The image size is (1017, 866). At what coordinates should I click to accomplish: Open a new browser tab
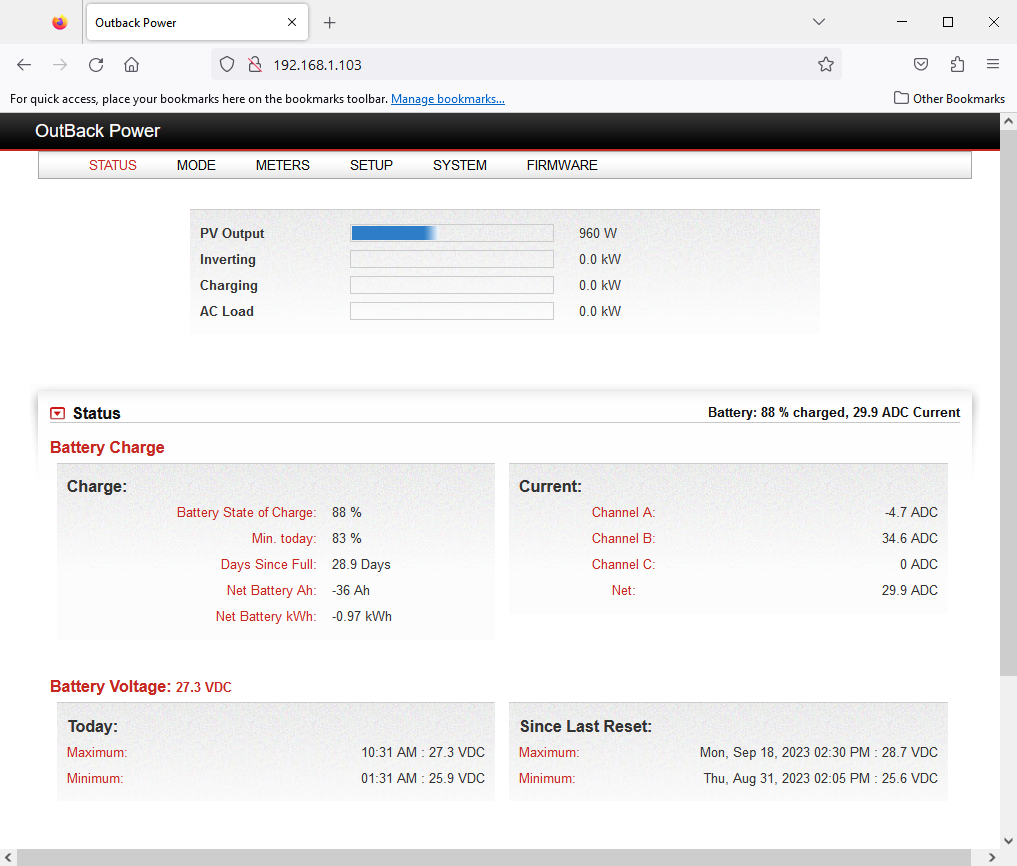click(330, 23)
